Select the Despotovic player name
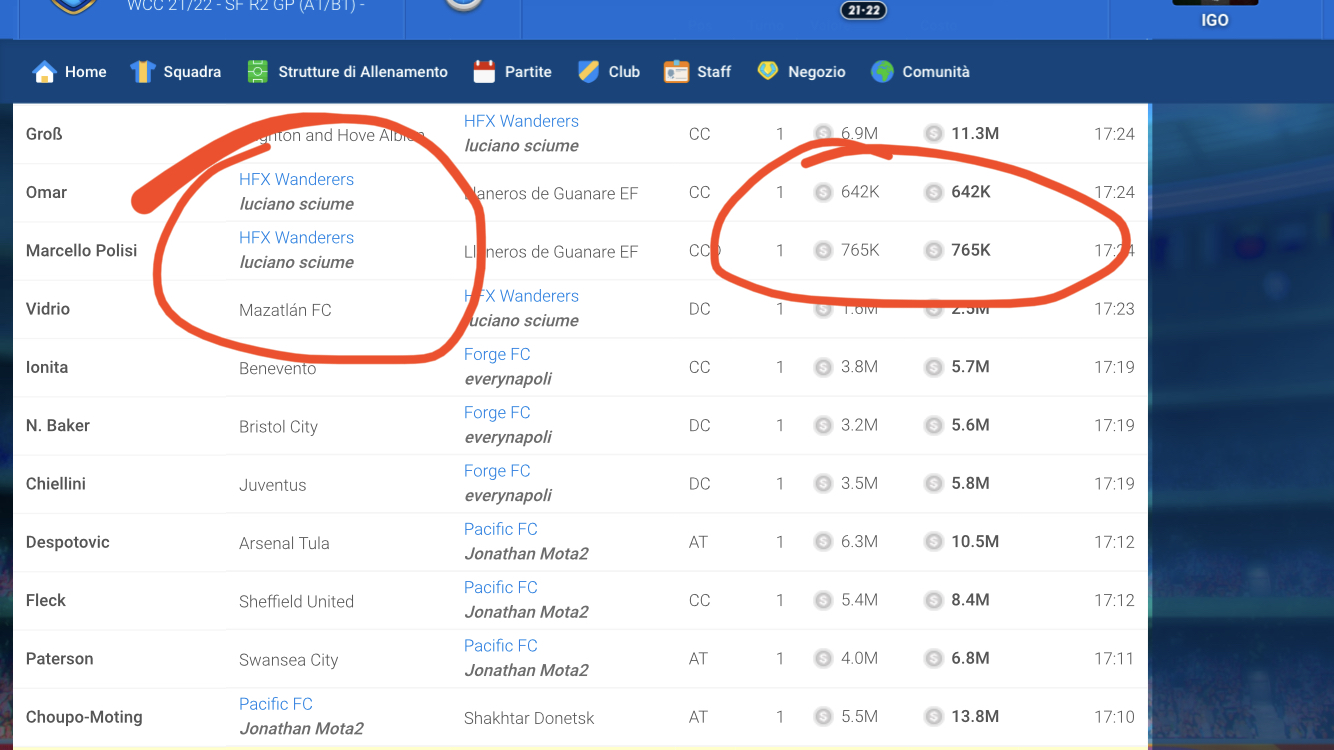The image size is (1334, 750). click(x=68, y=542)
